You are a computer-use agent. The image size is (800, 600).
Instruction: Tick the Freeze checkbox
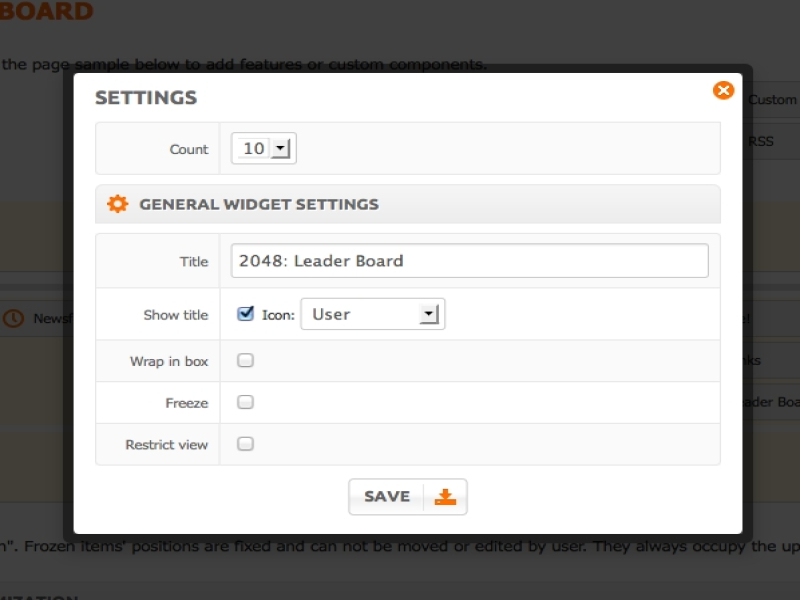coord(246,403)
